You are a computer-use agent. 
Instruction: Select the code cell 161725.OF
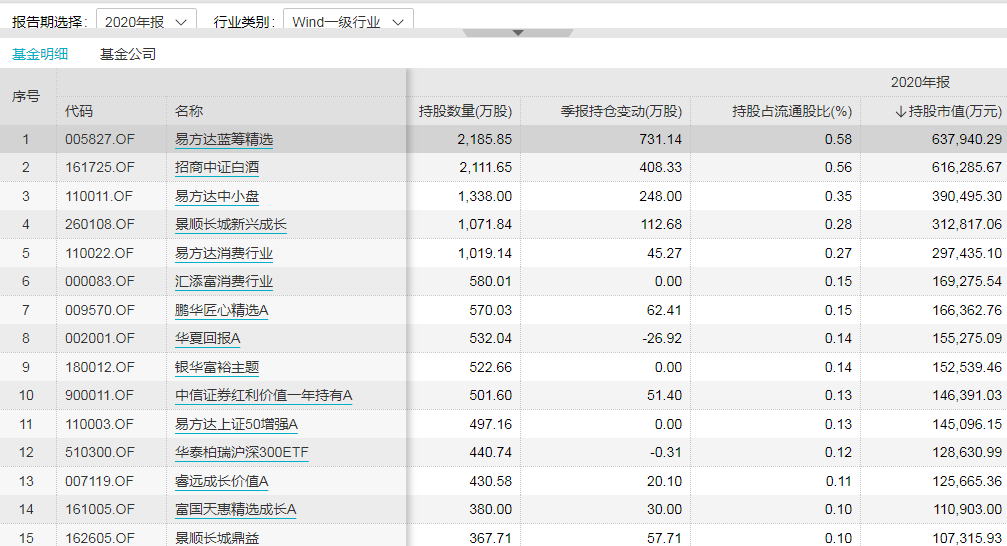click(100, 168)
